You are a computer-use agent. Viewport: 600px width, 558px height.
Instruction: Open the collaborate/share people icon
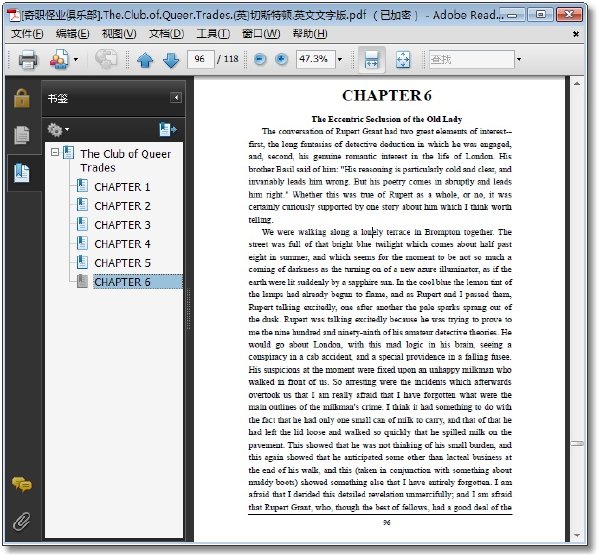59,59
